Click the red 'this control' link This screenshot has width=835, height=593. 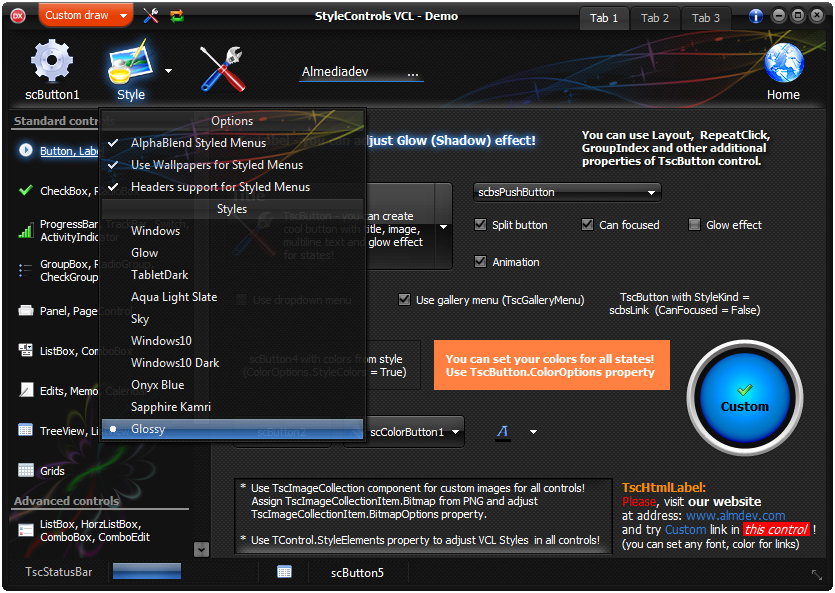coord(776,529)
